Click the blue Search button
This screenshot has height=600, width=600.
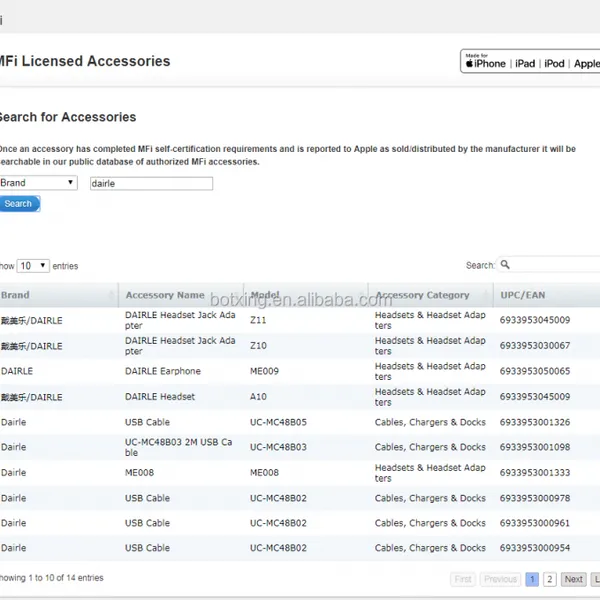20,204
